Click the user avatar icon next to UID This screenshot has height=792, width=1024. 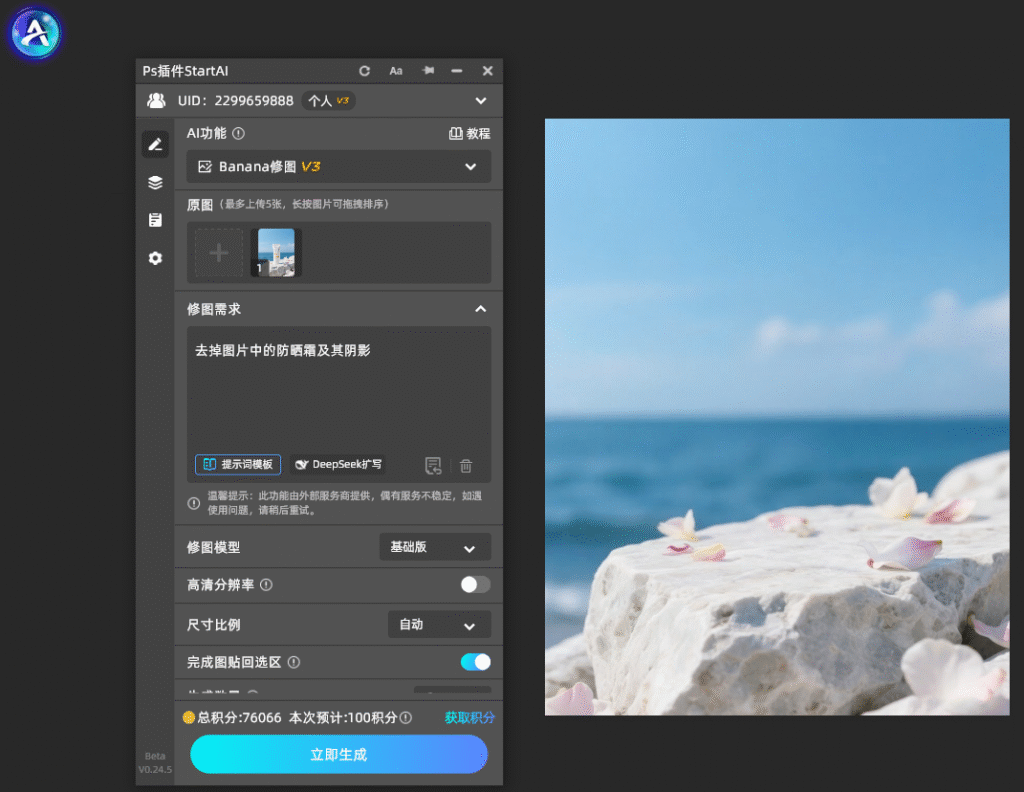[156, 101]
